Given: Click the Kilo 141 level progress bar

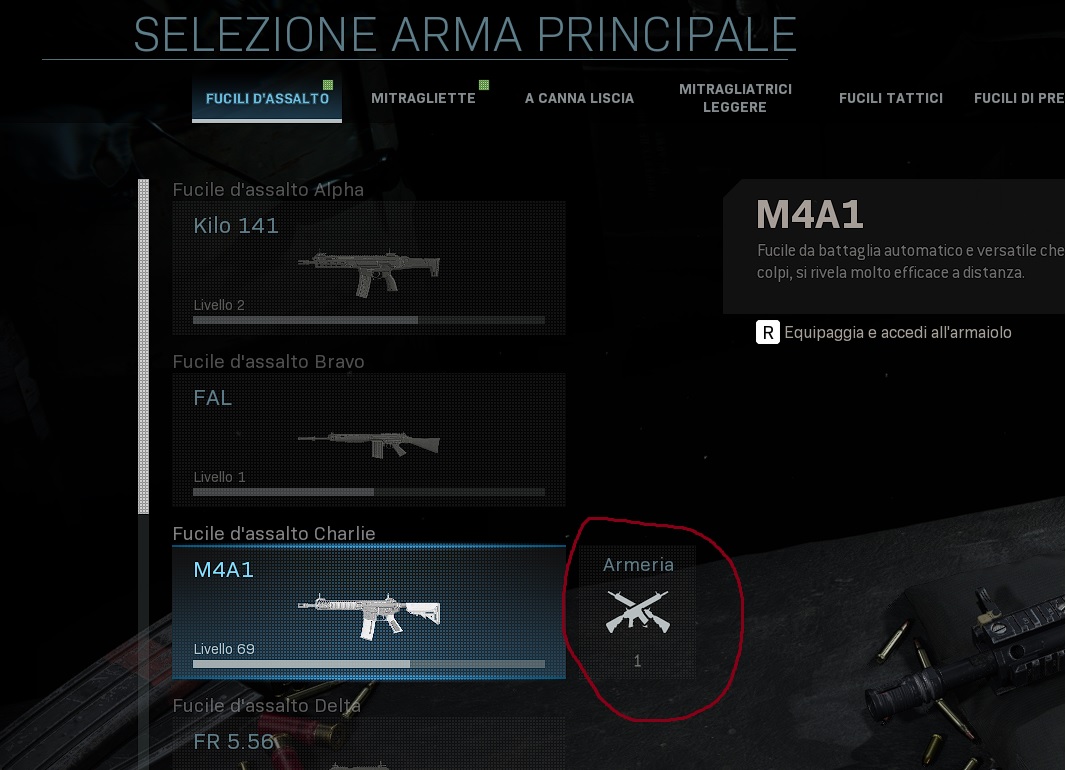Looking at the screenshot, I should click(368, 320).
